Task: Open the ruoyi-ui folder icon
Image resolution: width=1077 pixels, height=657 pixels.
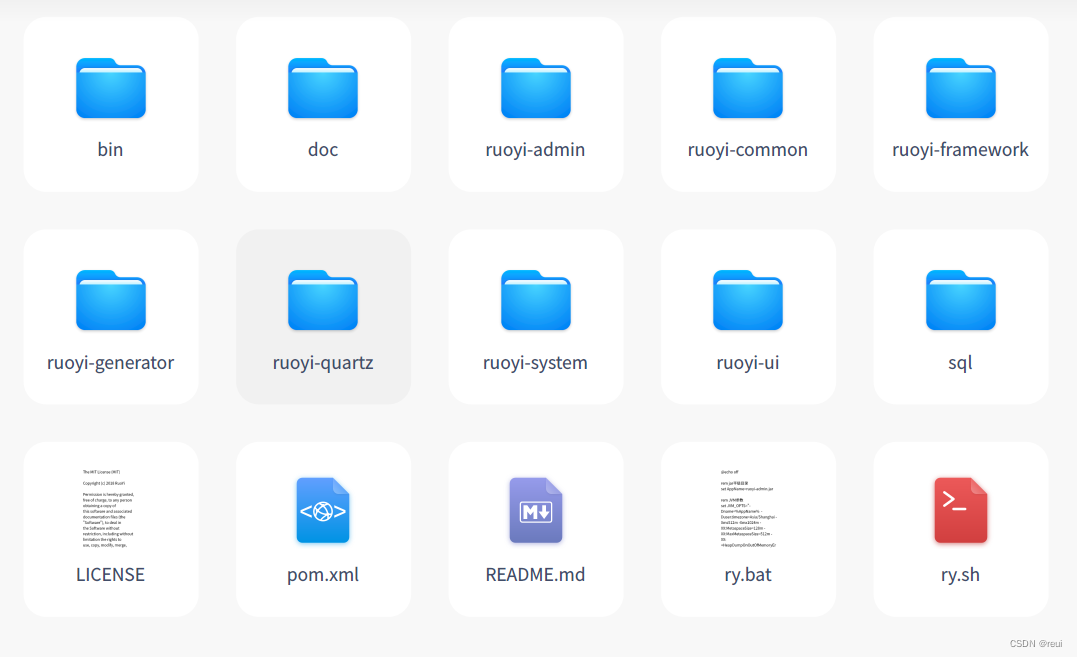Action: pos(748,300)
